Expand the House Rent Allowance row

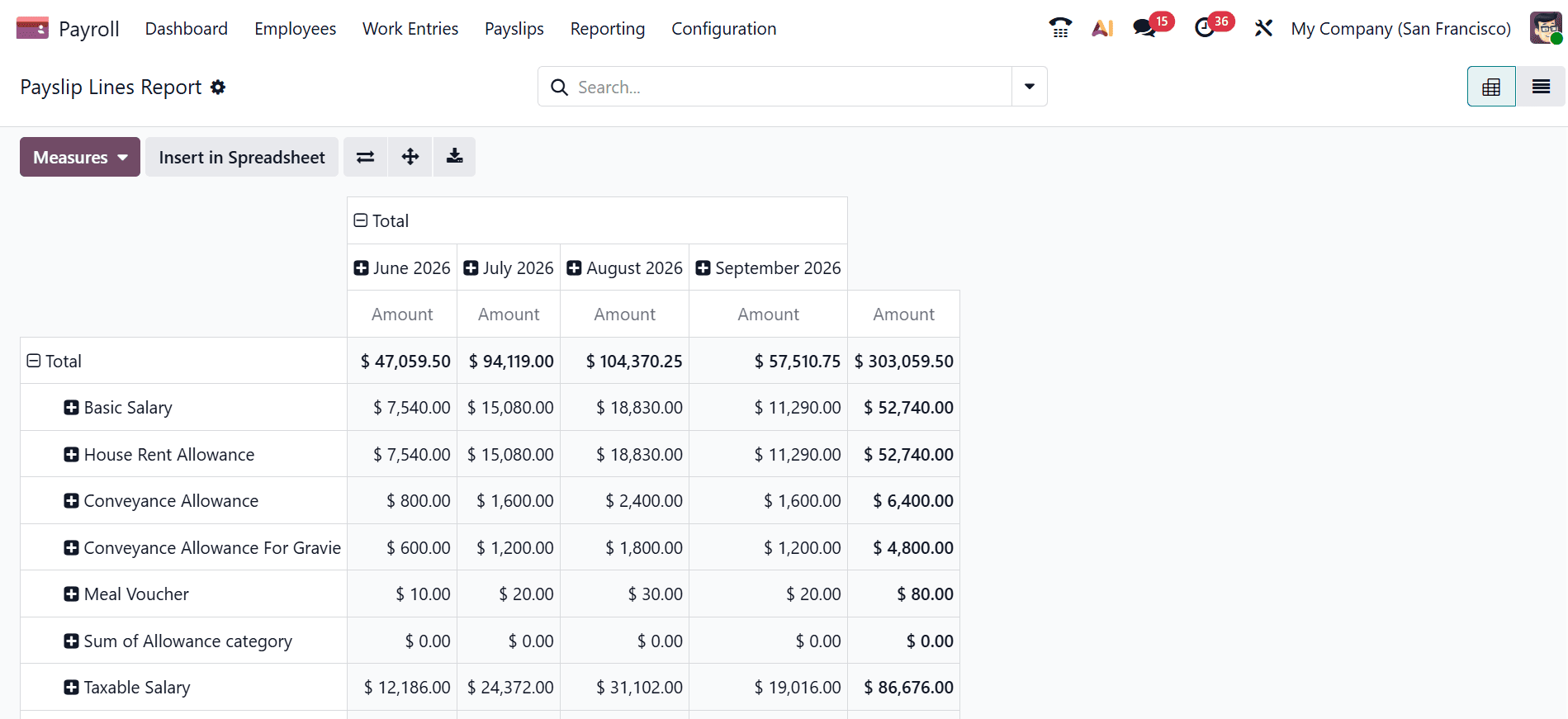tap(72, 455)
